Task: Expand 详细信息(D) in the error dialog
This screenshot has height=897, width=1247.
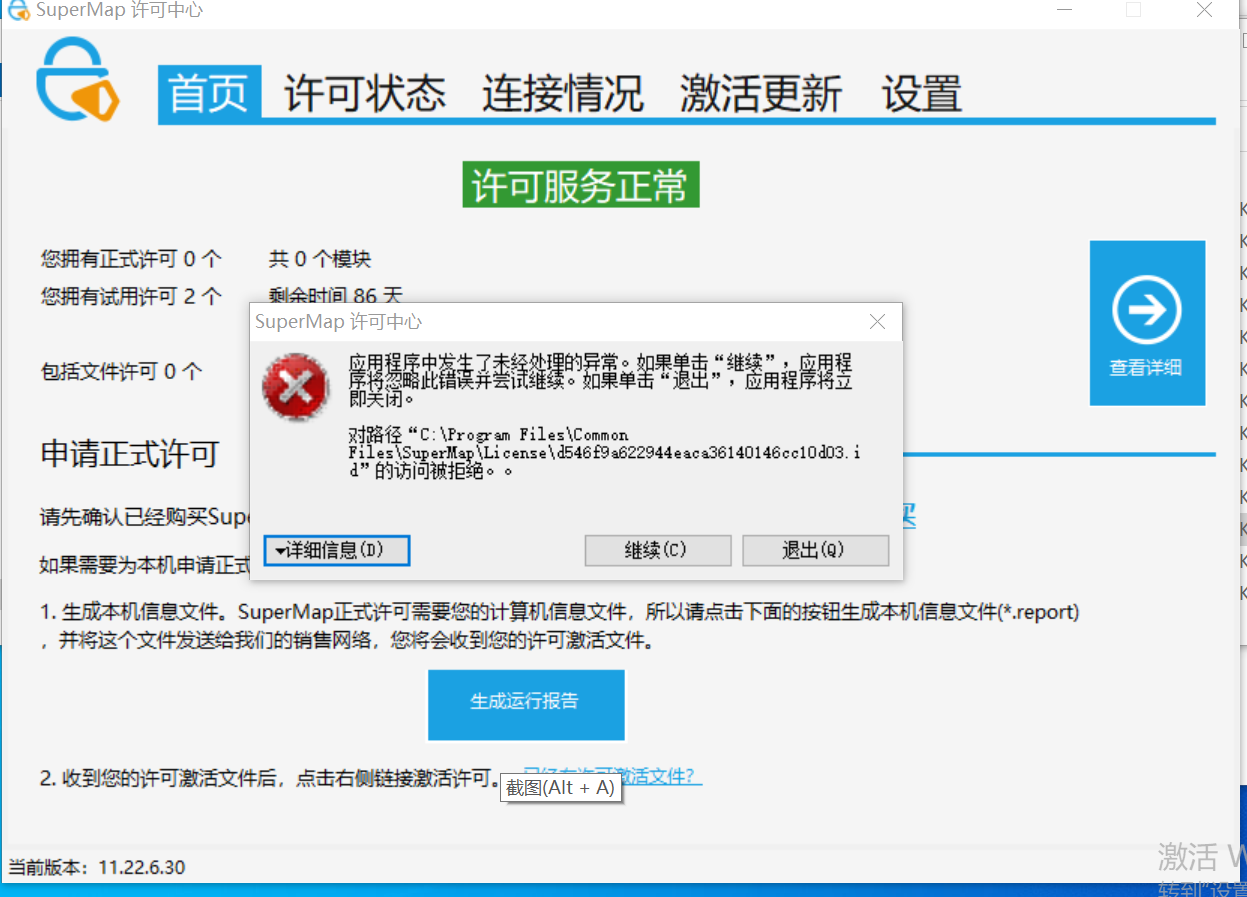Action: tap(337, 550)
